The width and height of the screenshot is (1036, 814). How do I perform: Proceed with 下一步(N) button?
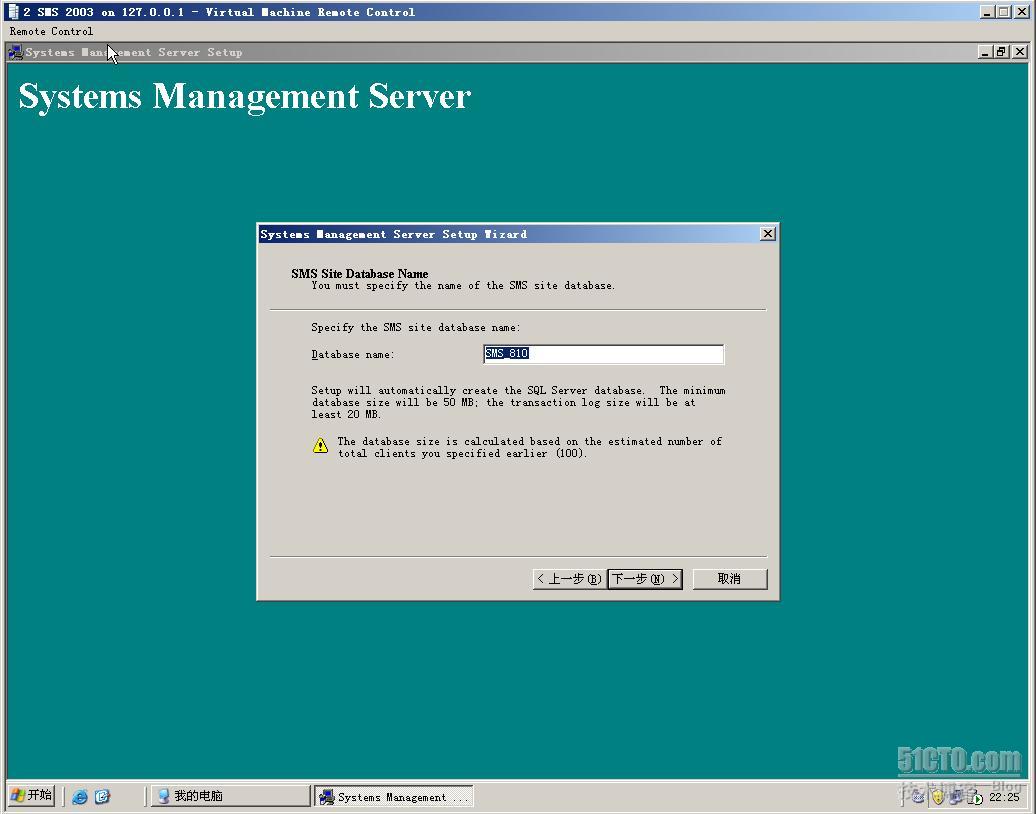[645, 579]
